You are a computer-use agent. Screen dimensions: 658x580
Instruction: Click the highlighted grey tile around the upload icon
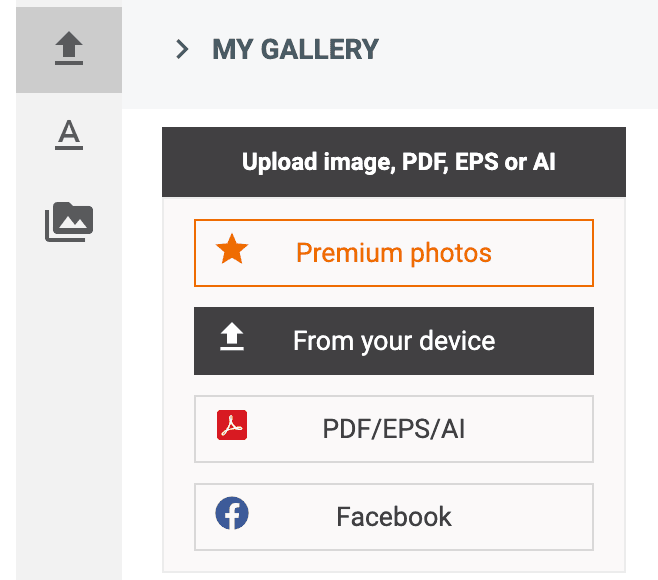(69, 50)
